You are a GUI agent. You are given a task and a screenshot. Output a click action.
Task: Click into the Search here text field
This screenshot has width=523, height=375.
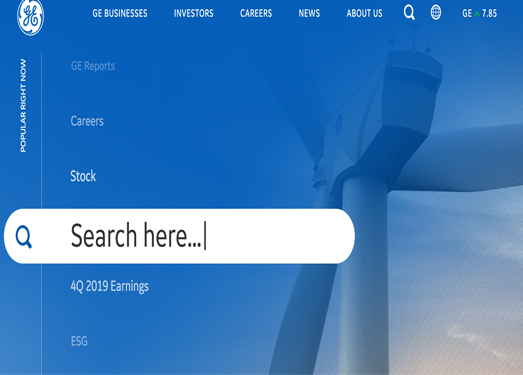point(179,236)
